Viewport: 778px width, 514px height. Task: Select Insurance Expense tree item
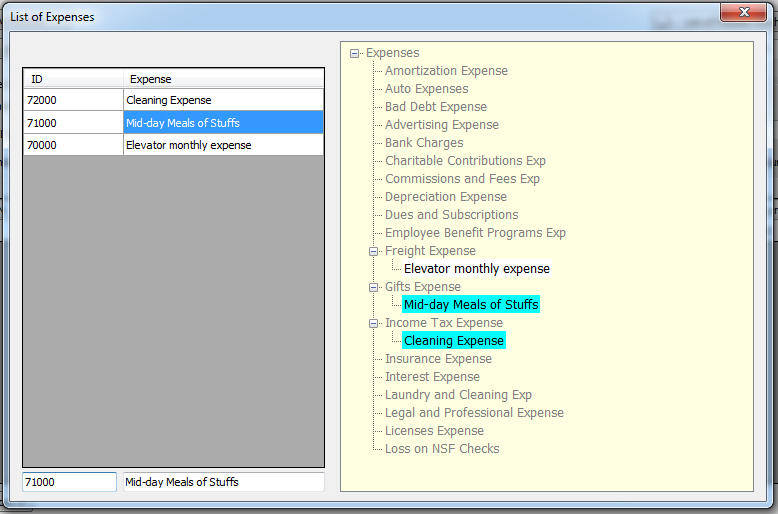(438, 359)
